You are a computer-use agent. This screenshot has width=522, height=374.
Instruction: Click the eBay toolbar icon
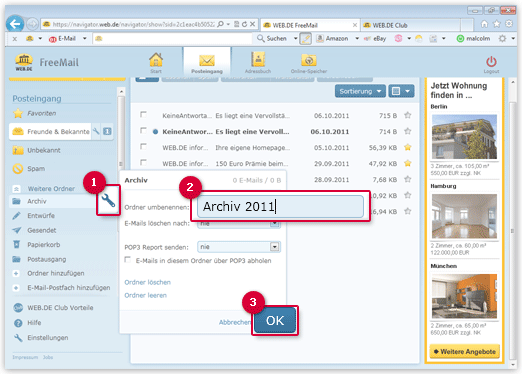(367, 39)
